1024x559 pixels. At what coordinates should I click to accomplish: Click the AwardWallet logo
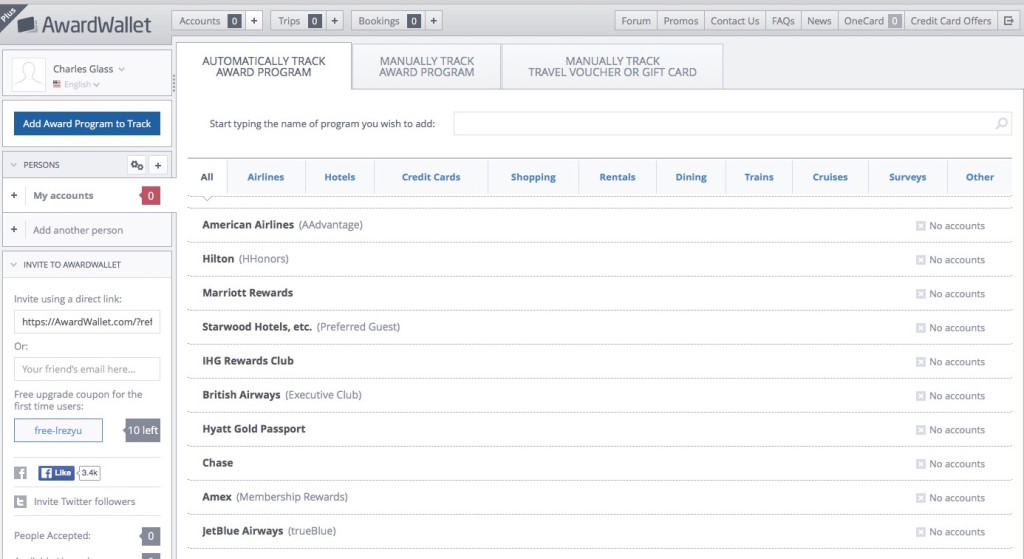(x=84, y=25)
